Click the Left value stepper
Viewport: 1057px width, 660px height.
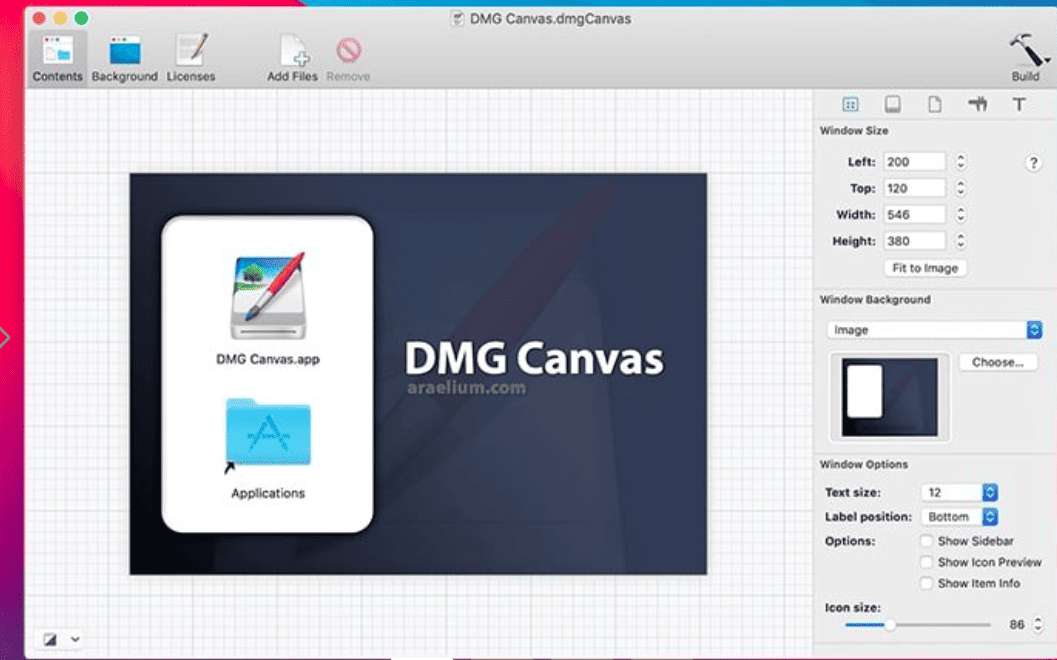click(x=961, y=162)
